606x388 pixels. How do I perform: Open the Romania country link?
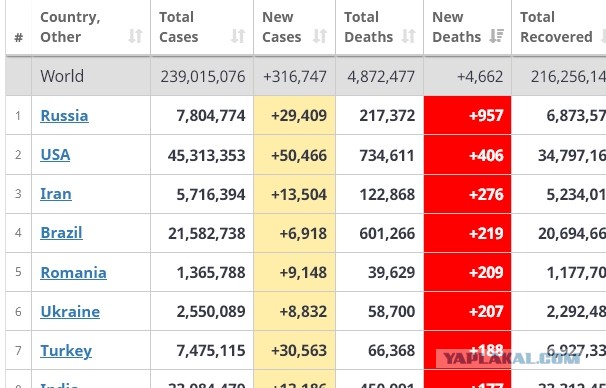[x=73, y=272]
